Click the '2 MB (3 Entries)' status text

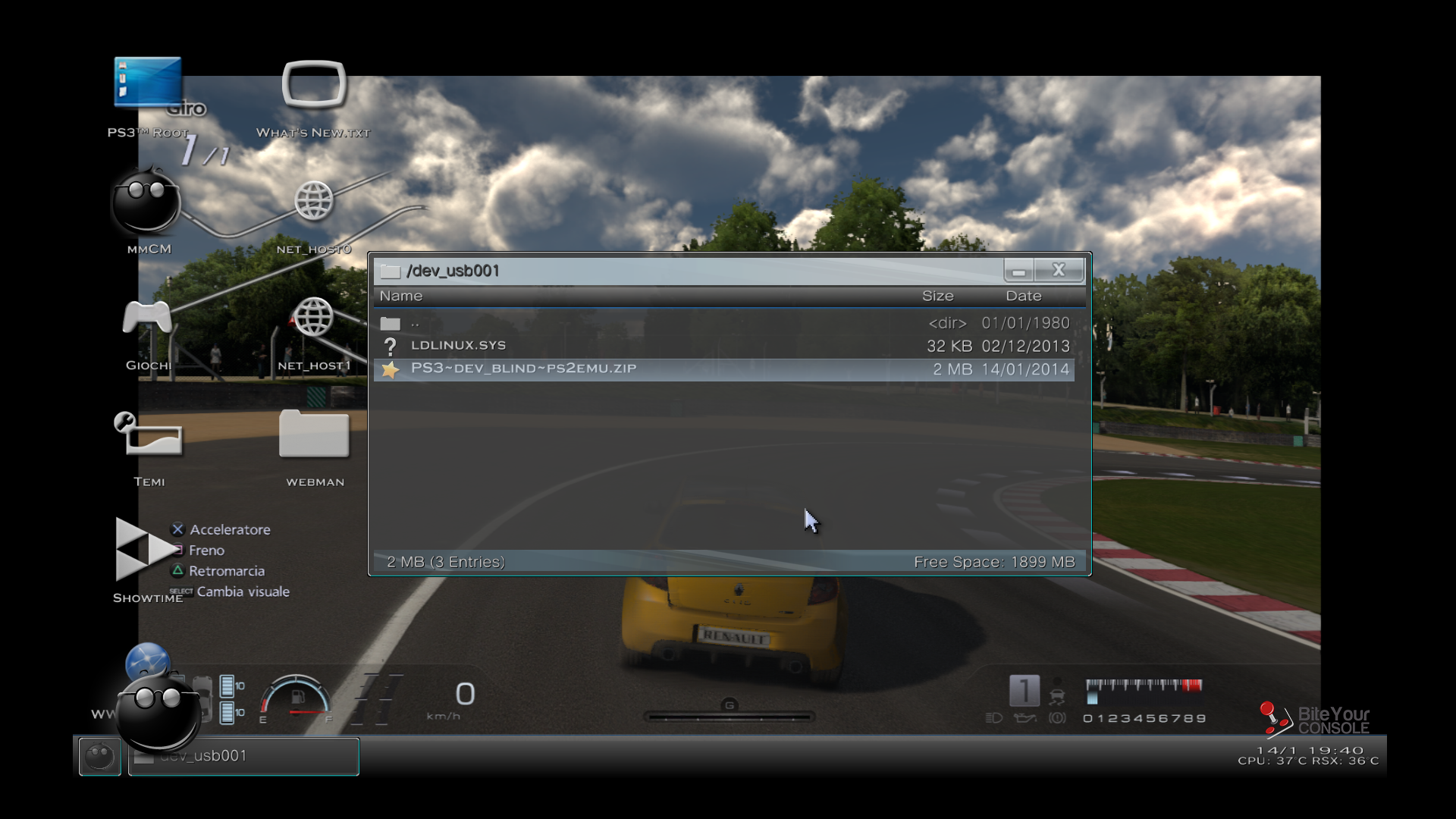(446, 562)
